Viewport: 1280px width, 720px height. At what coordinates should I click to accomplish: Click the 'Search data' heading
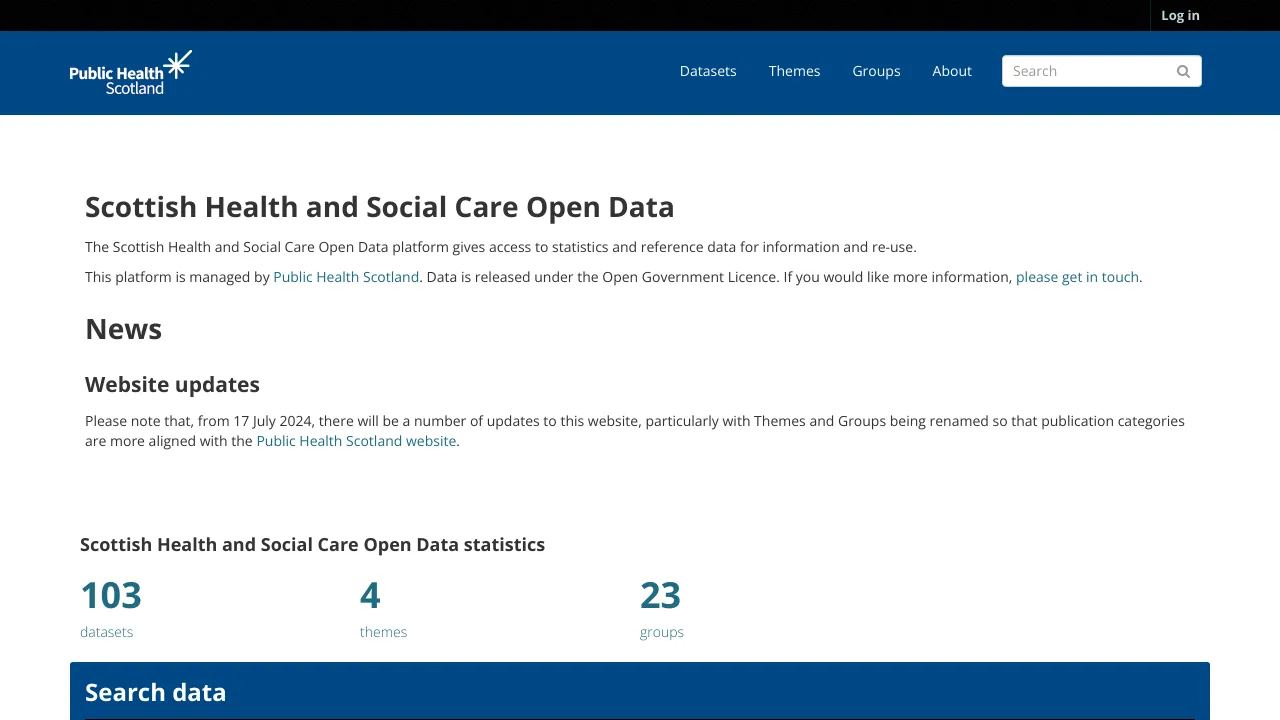[x=156, y=692]
